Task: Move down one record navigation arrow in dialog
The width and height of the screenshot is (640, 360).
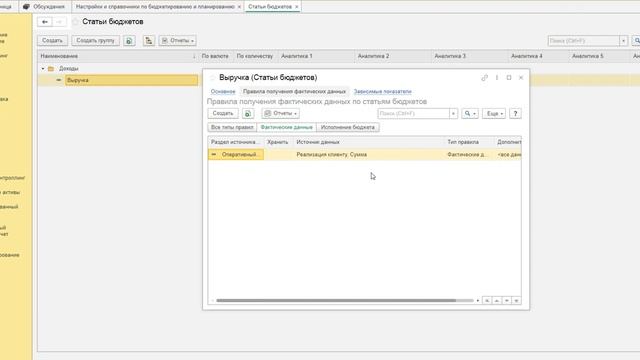Action: pyautogui.click(x=507, y=300)
